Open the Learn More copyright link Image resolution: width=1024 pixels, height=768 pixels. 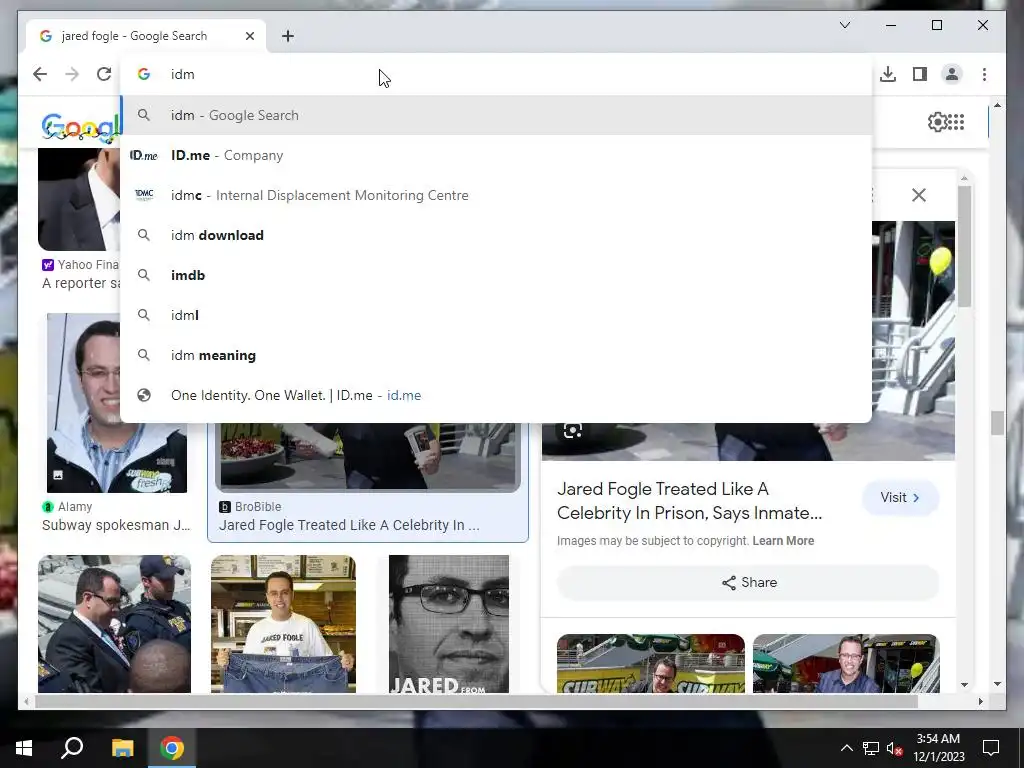[x=783, y=541]
